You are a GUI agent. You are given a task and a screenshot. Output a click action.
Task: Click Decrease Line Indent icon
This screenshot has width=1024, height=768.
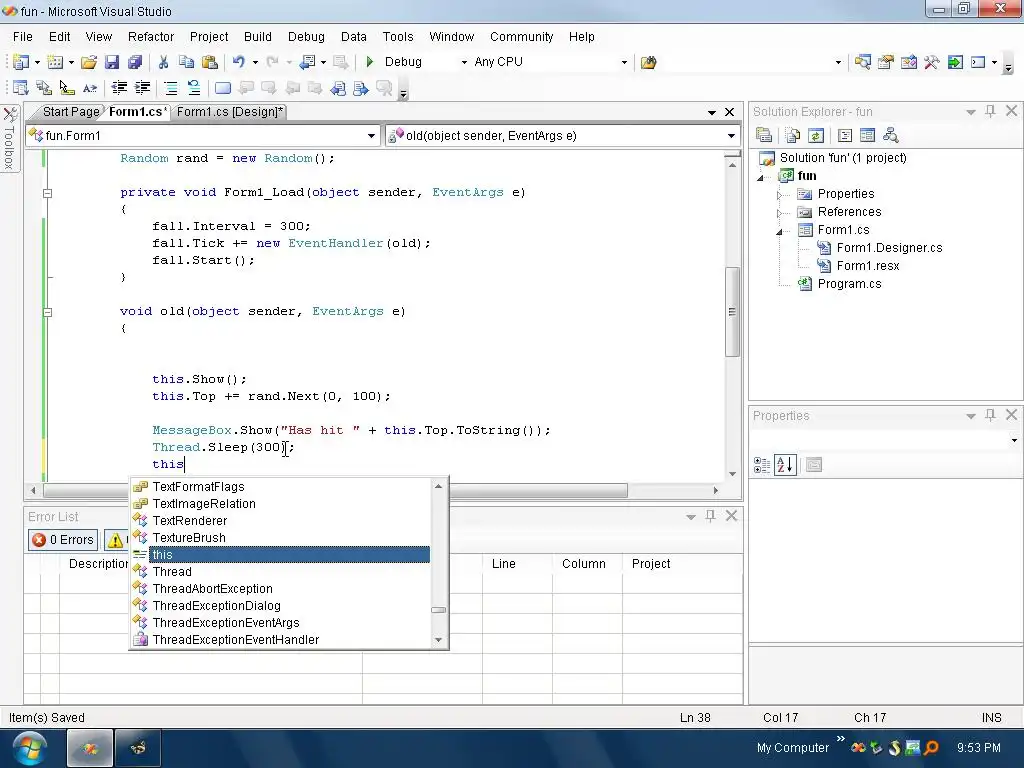tap(120, 88)
